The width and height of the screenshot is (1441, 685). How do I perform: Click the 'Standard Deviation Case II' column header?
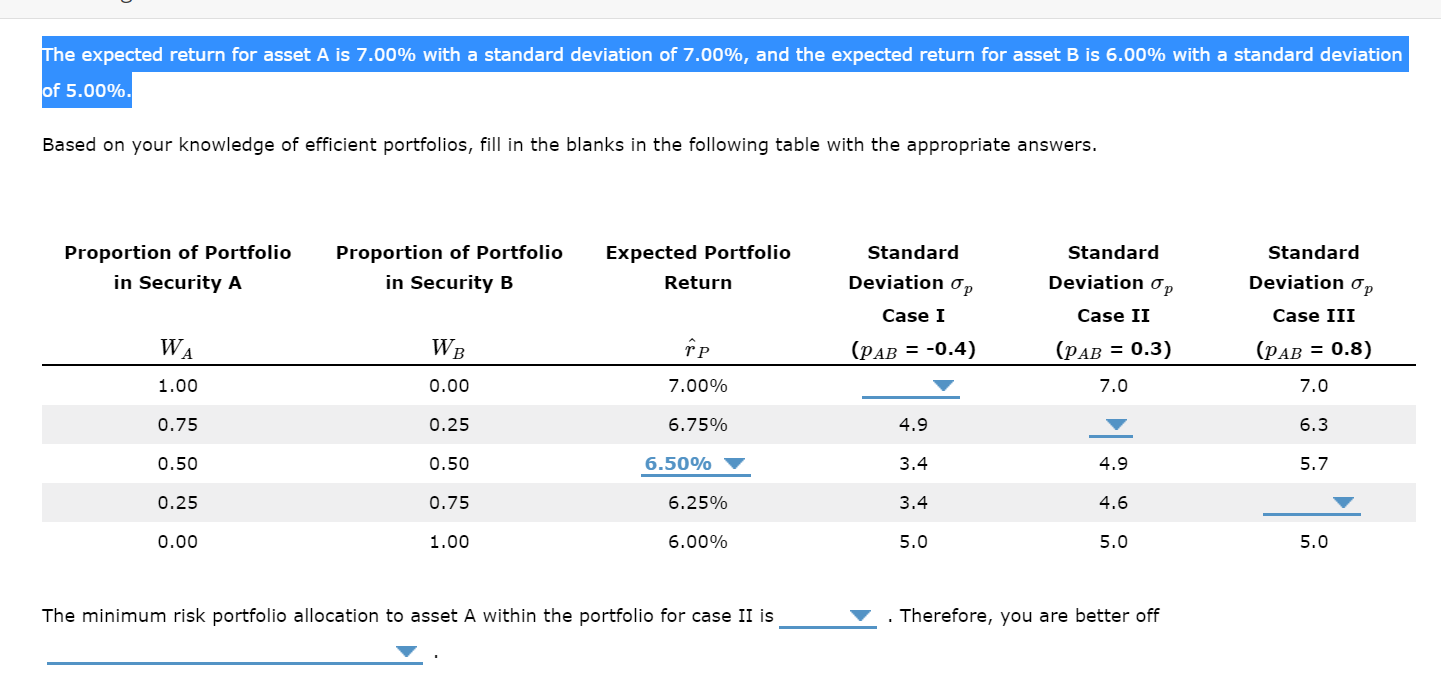1111,283
